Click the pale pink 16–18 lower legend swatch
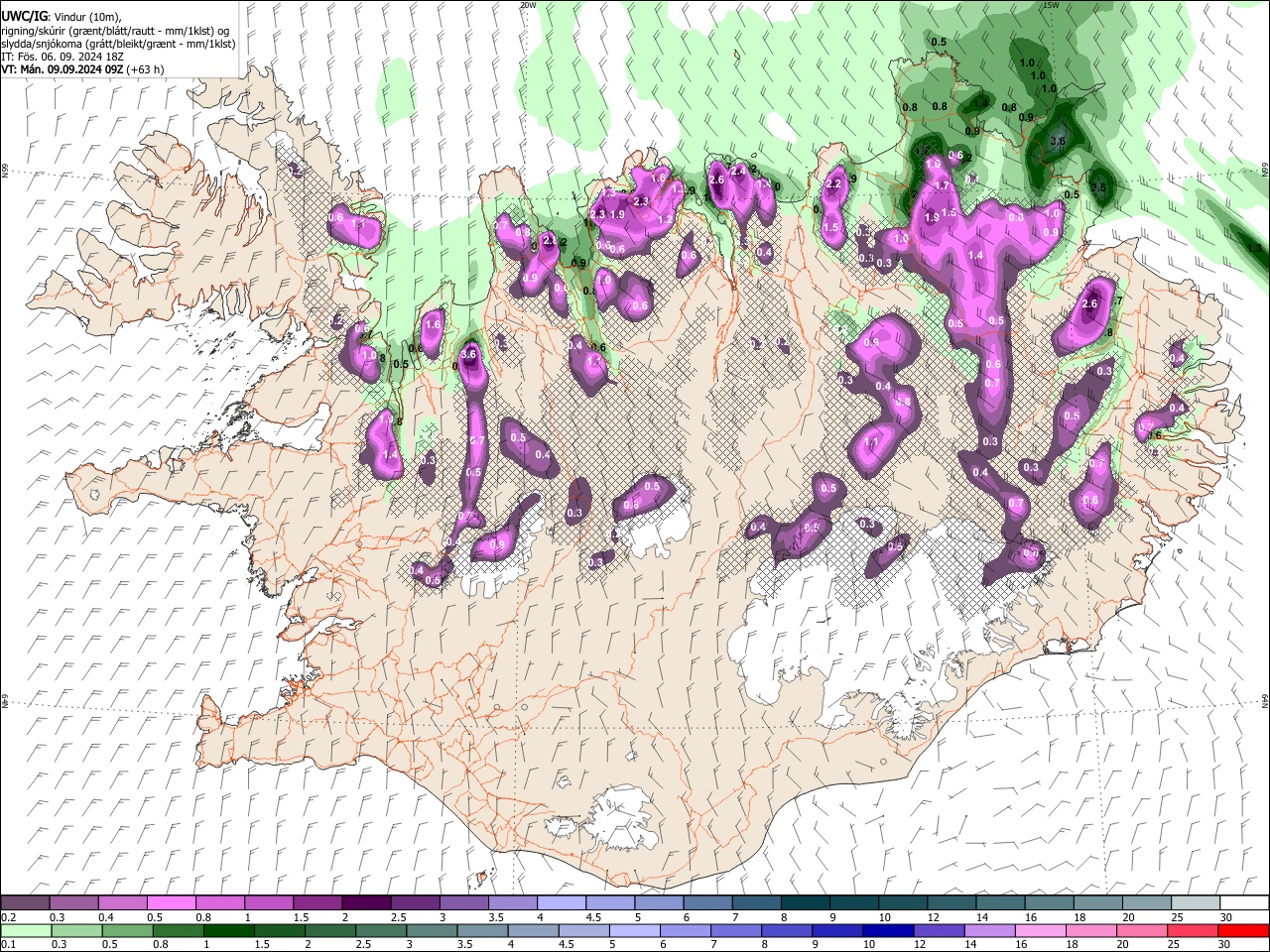 [1039, 930]
